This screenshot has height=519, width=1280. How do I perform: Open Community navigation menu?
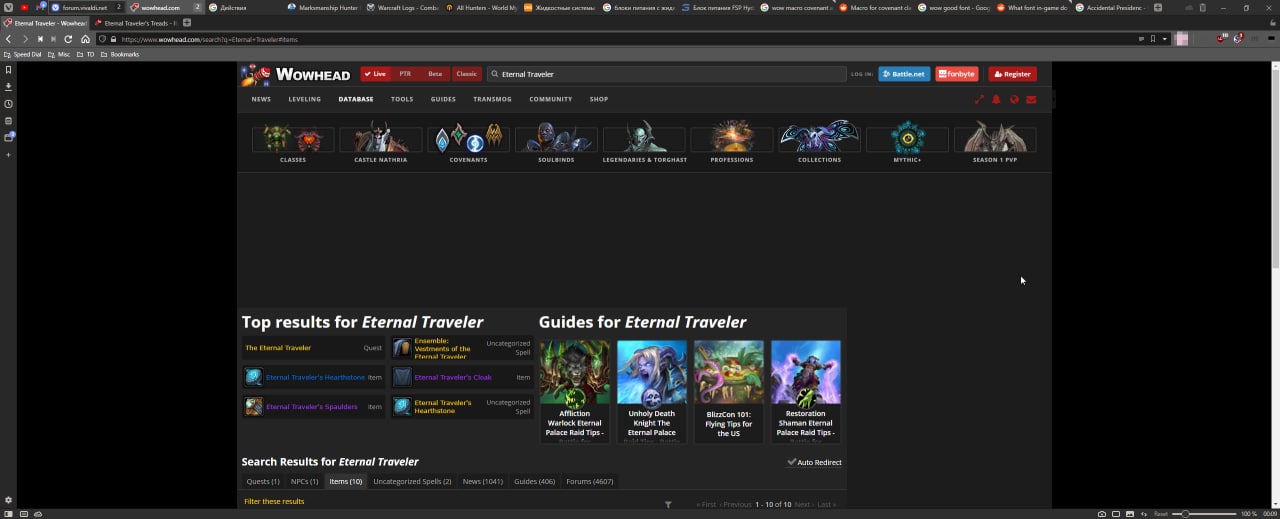551,99
